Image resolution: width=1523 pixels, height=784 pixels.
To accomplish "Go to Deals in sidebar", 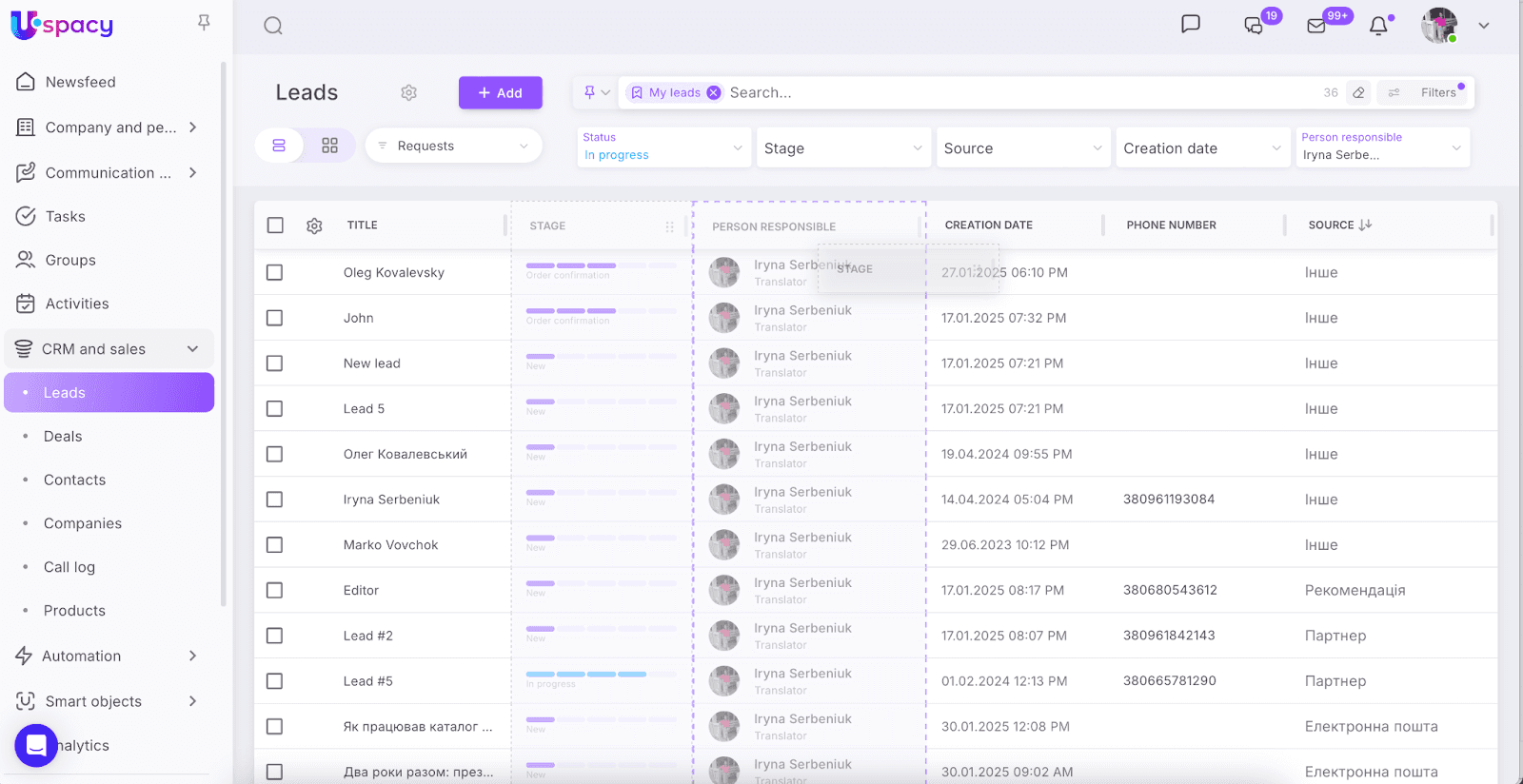I will tap(63, 437).
